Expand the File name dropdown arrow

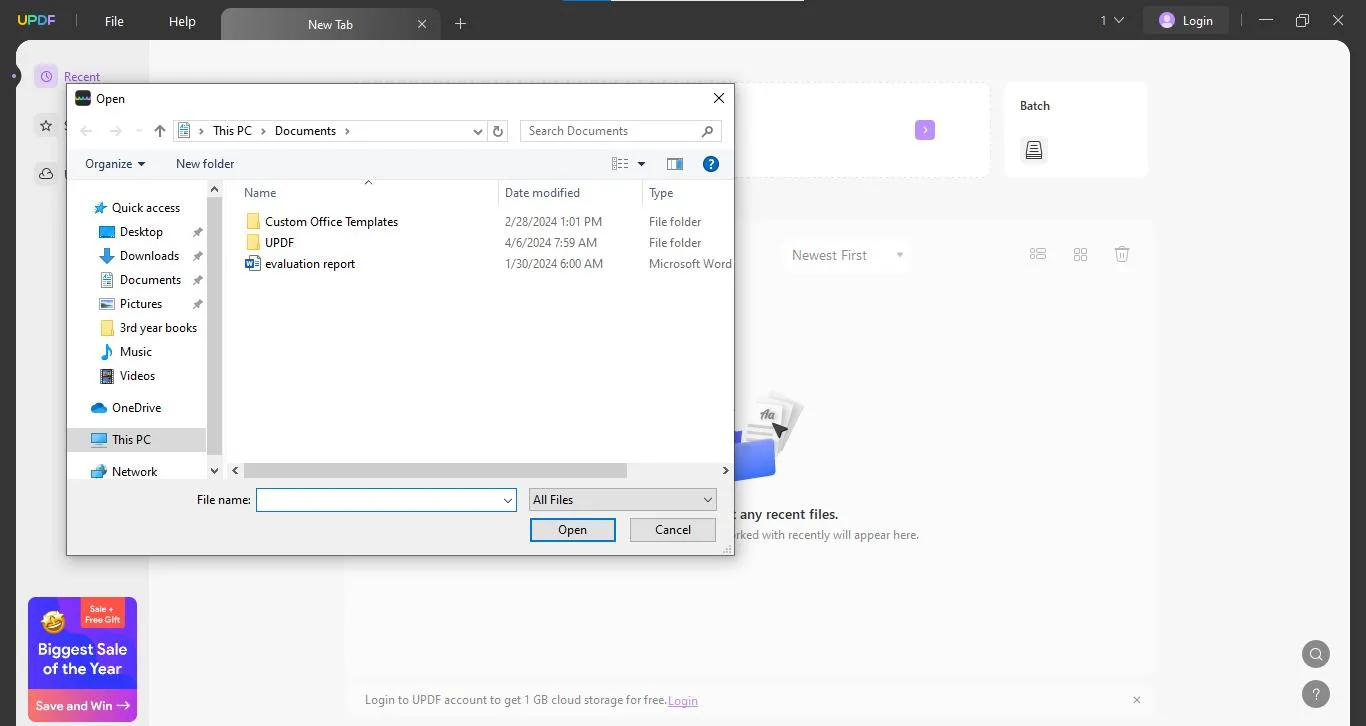[x=508, y=500]
